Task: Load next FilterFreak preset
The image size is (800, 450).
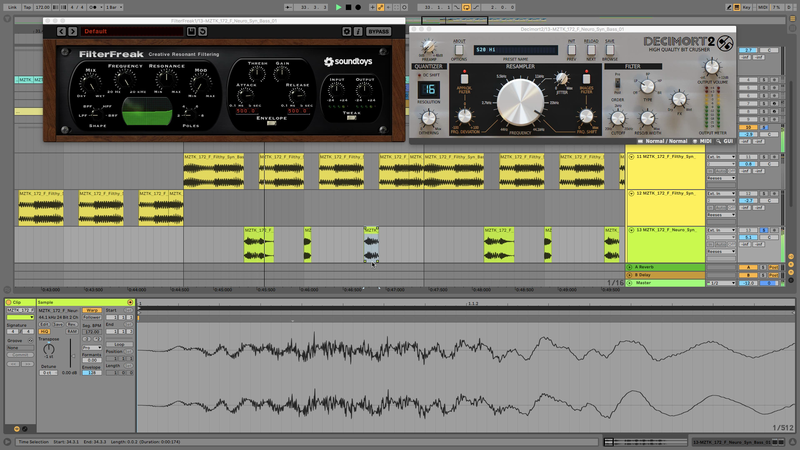Action: click(72, 31)
